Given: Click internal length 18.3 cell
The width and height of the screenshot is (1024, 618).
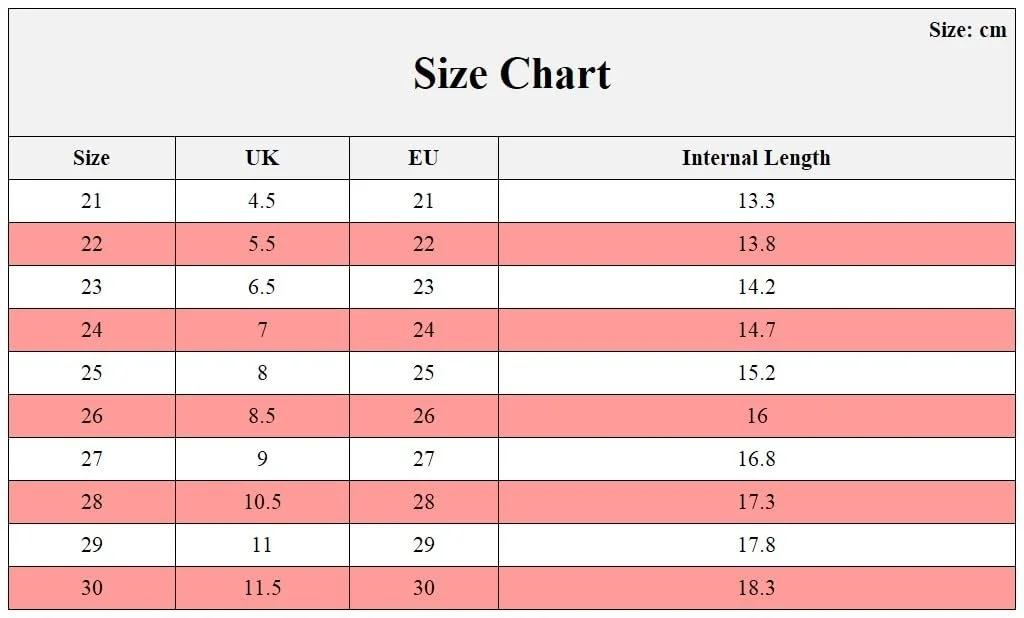Looking at the screenshot, I should point(756,588).
